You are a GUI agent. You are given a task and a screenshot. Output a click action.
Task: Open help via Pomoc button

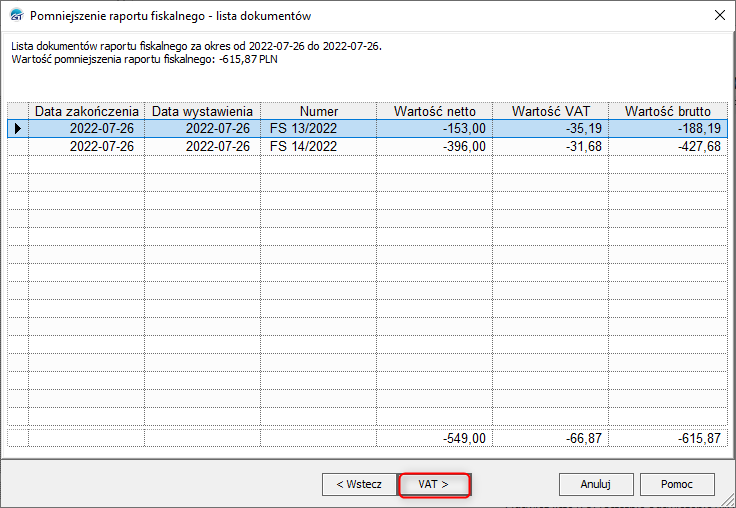(x=677, y=484)
